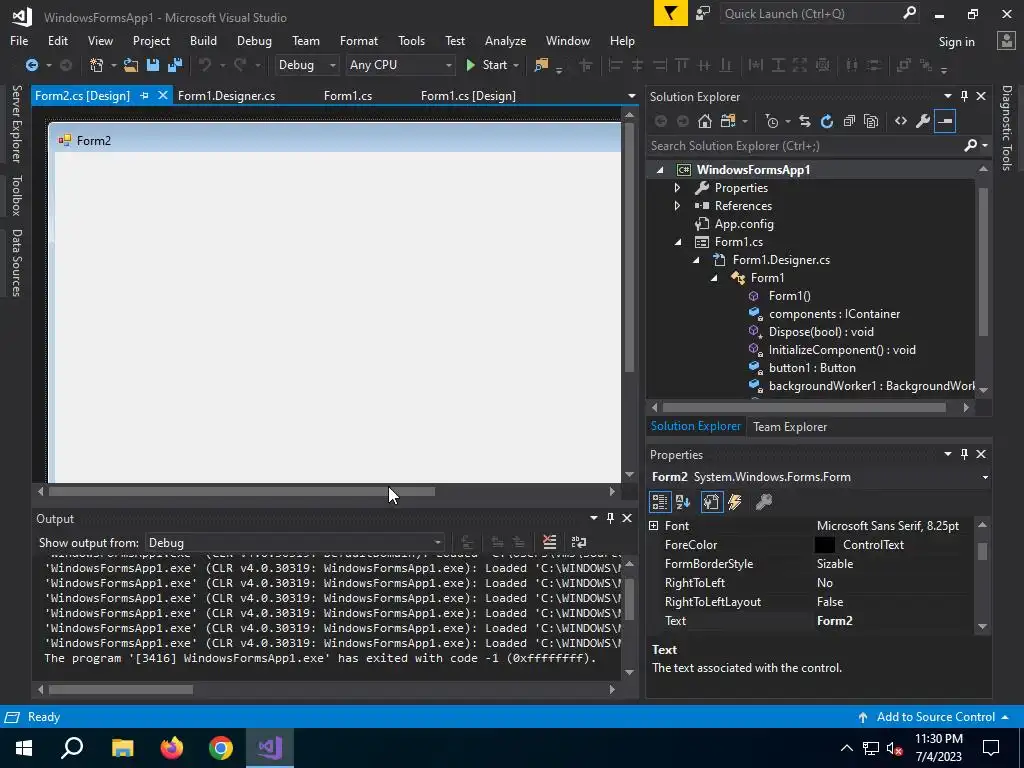Open the Send Feedback icon beside Quick Launch
The height and width of the screenshot is (768, 1024).
click(703, 13)
